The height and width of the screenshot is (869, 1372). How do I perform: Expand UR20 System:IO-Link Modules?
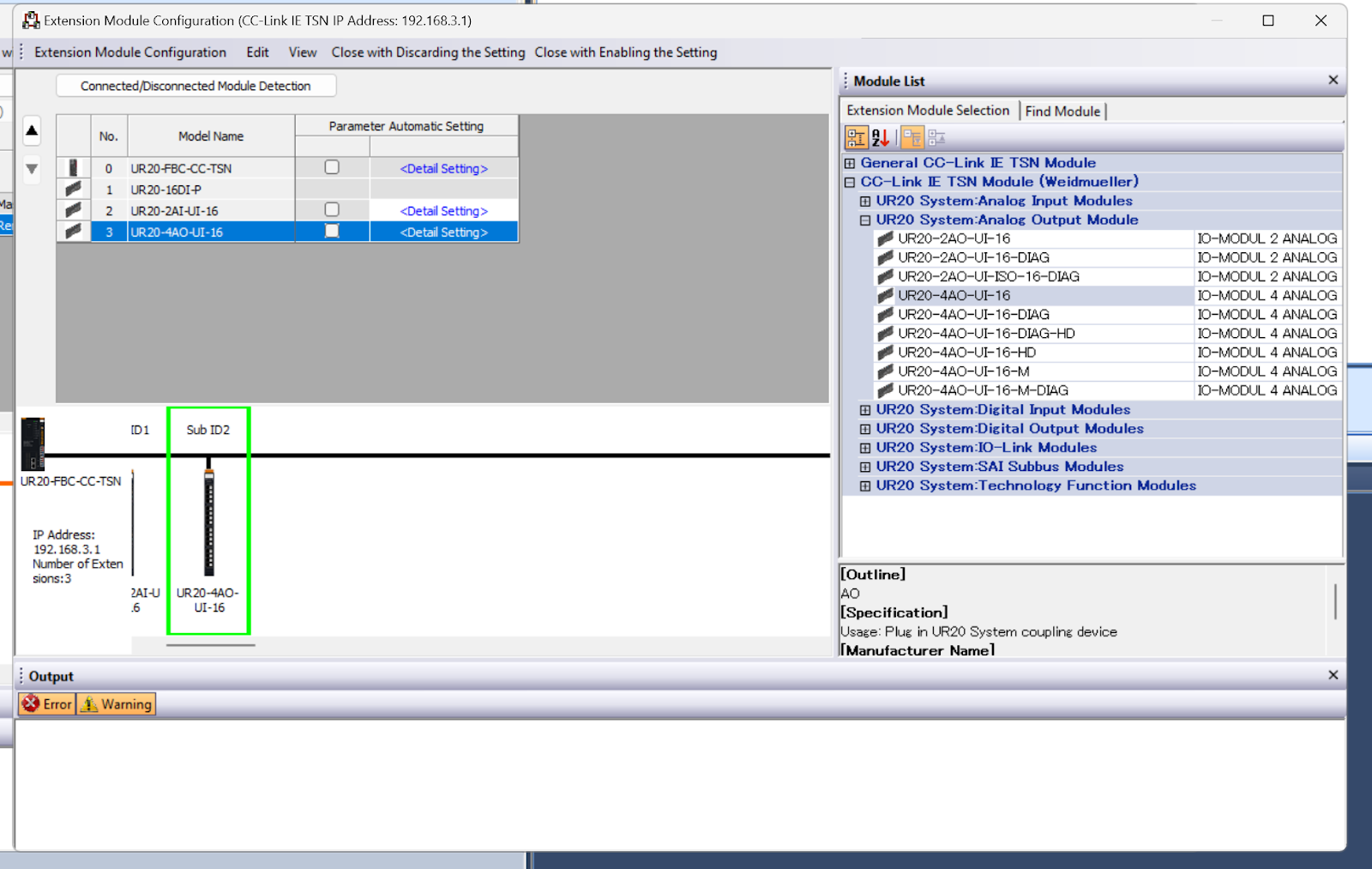[x=865, y=448]
